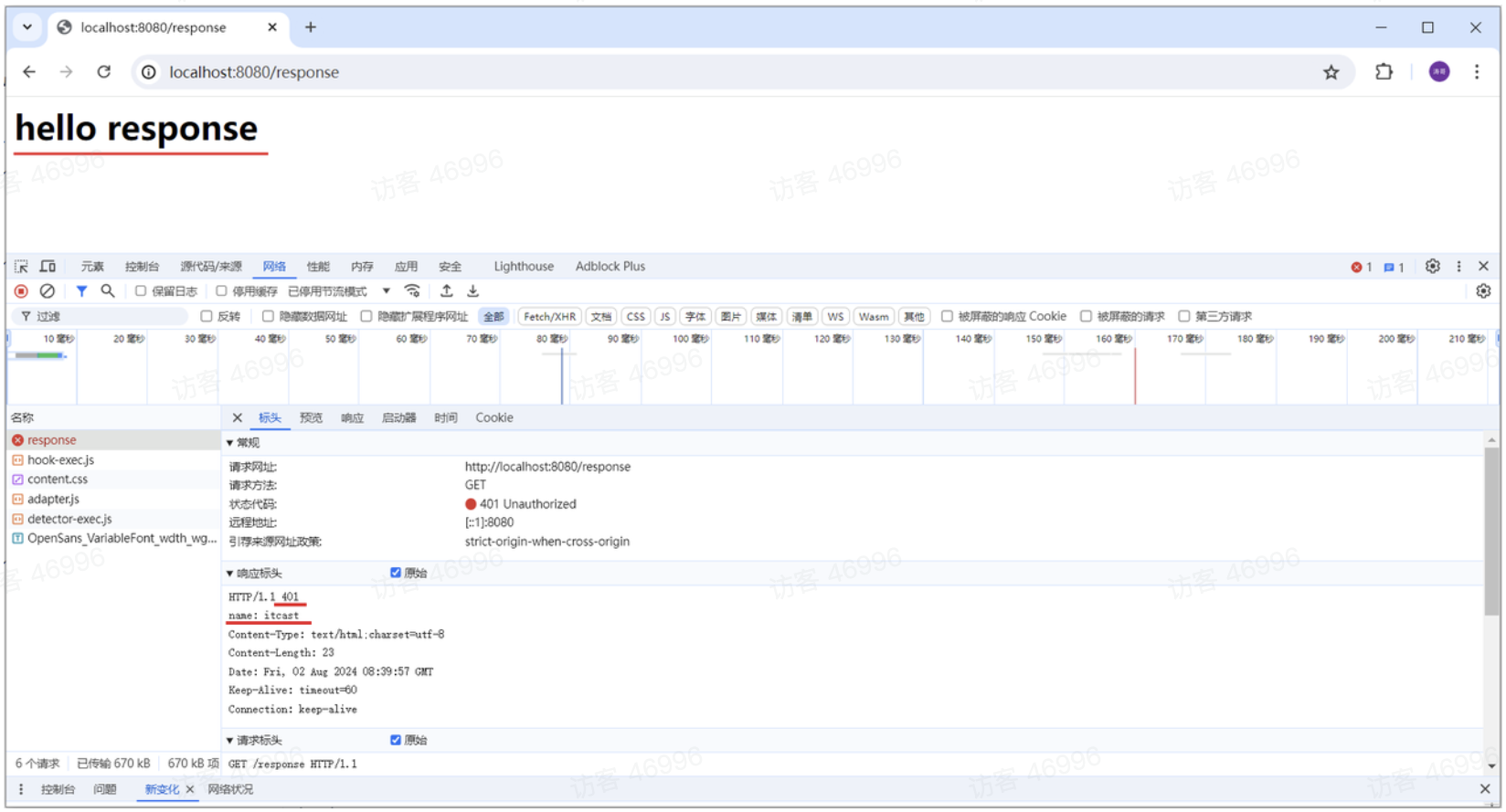The image size is (1506, 812).
Task: Toggle device toolbar icon
Action: (x=48, y=267)
